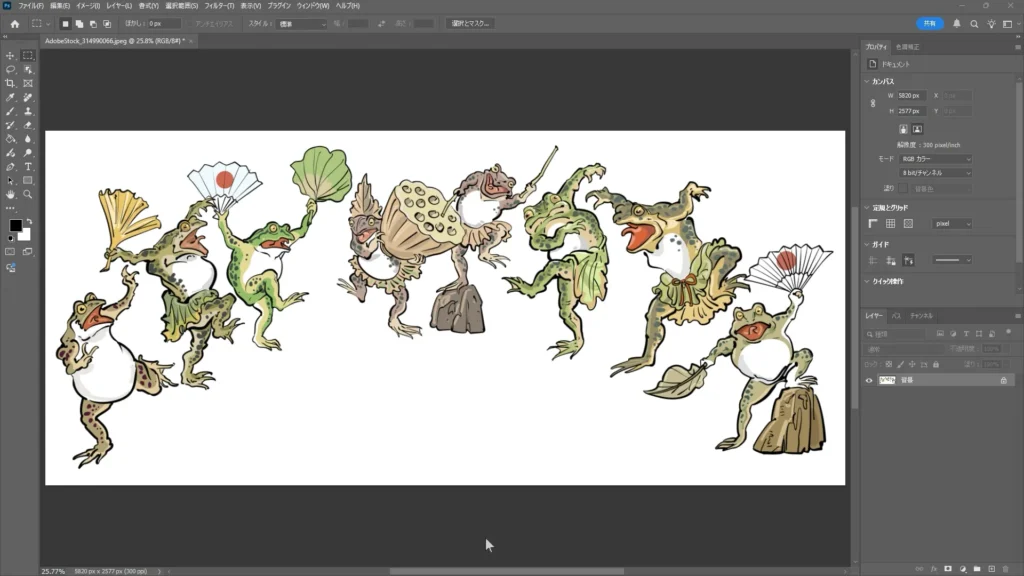Change the screen mode
1024x576 pixels.
(28, 252)
